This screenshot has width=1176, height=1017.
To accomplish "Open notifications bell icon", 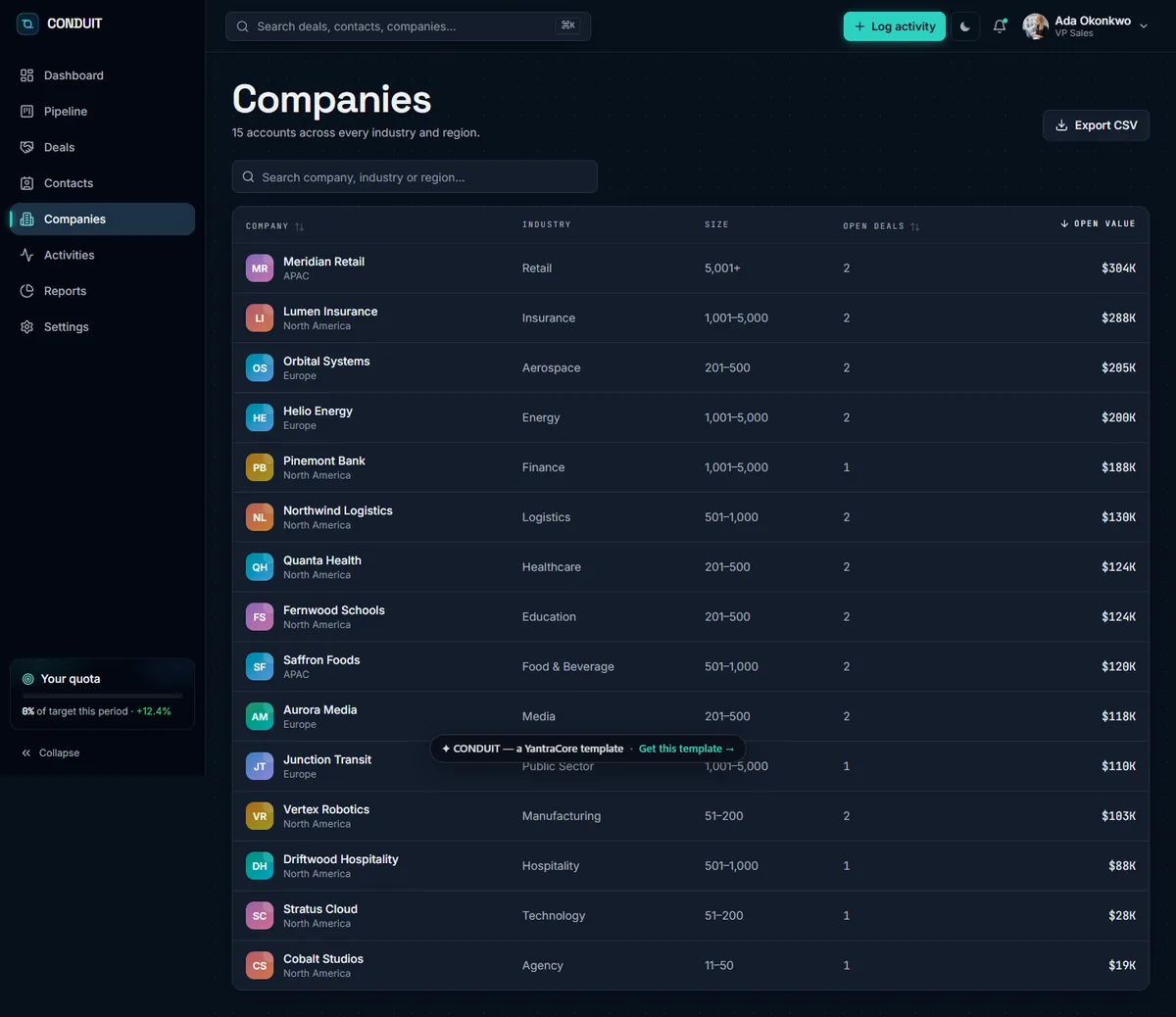I will (1000, 26).
